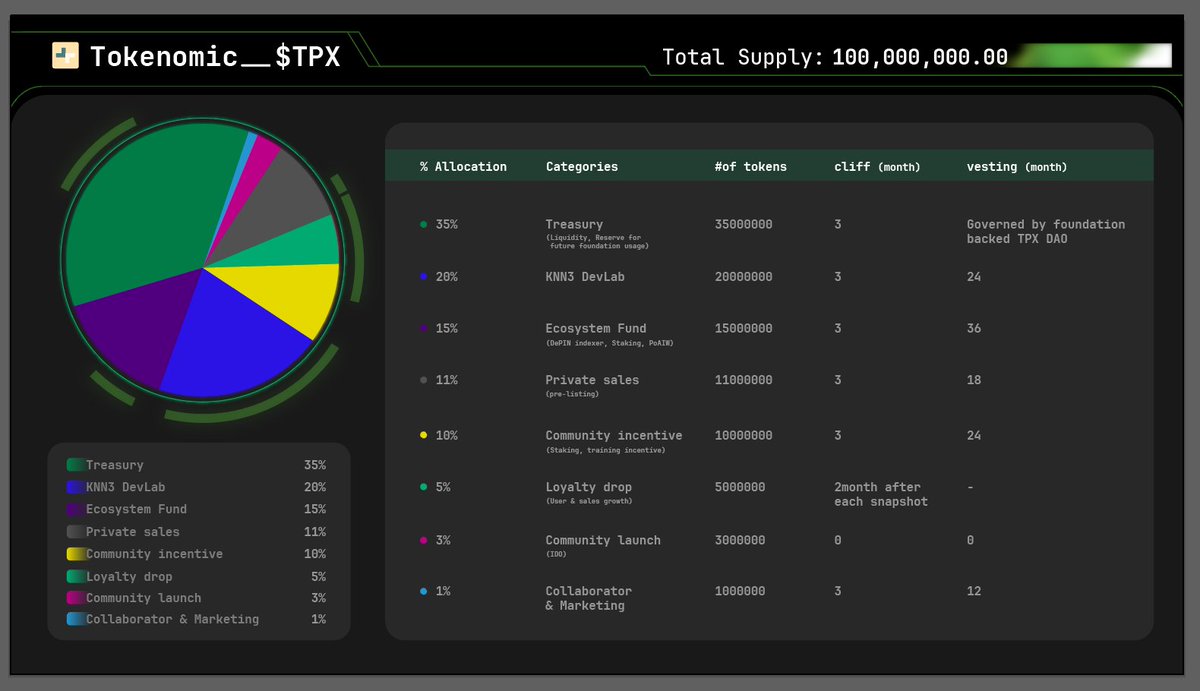This screenshot has width=1200, height=691.
Task: Click the green bullet dot next to 35% in table
Action: (424, 224)
